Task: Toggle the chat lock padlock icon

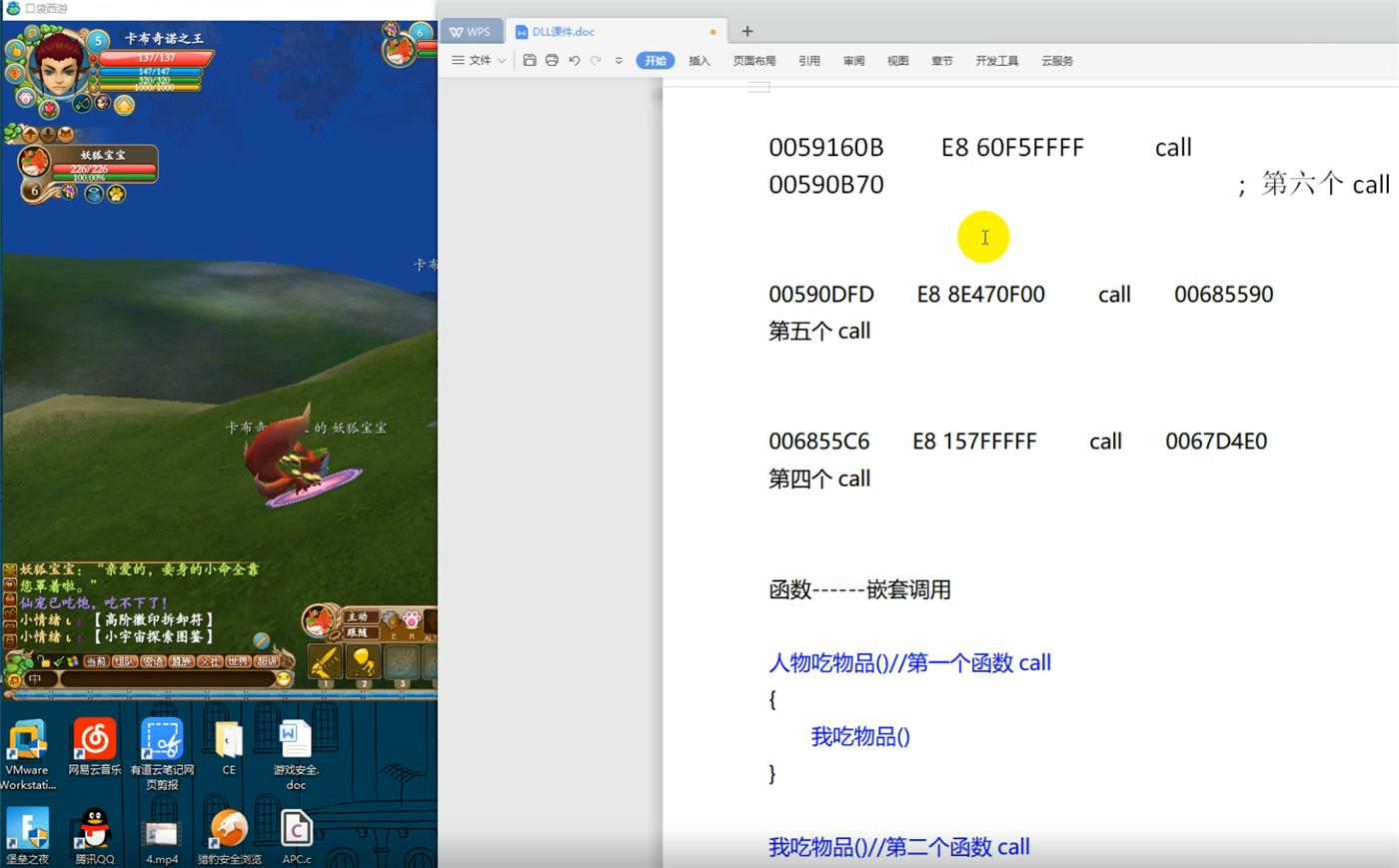Action: click(x=43, y=661)
